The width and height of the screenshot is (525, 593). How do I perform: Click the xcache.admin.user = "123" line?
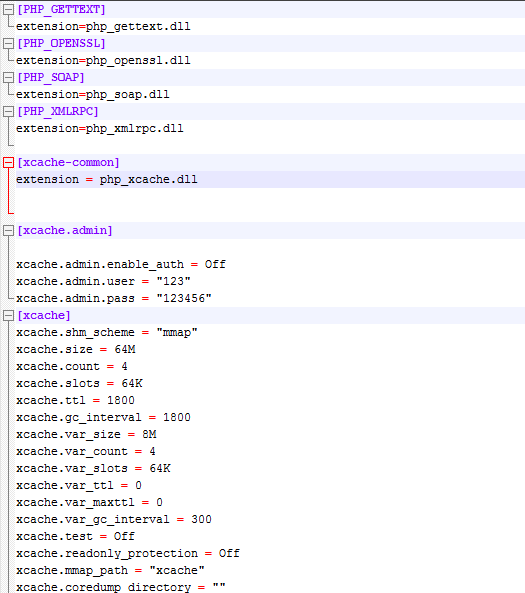coord(103,282)
